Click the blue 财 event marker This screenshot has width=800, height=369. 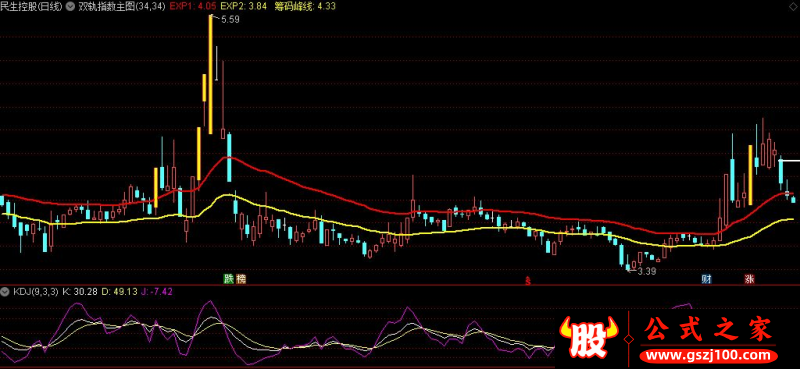707,279
